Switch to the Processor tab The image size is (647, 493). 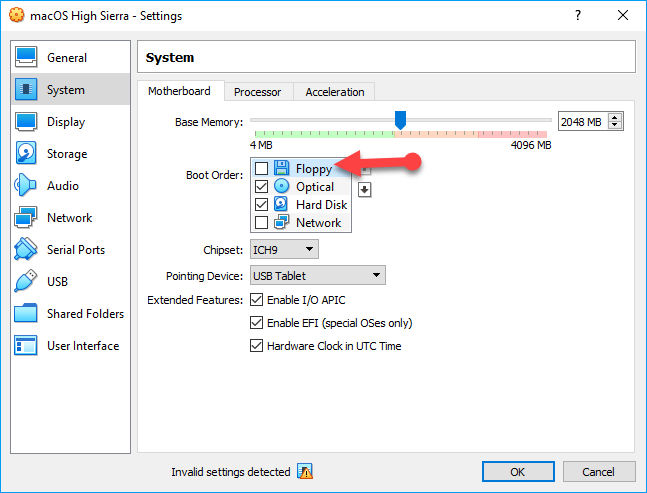coord(257,92)
